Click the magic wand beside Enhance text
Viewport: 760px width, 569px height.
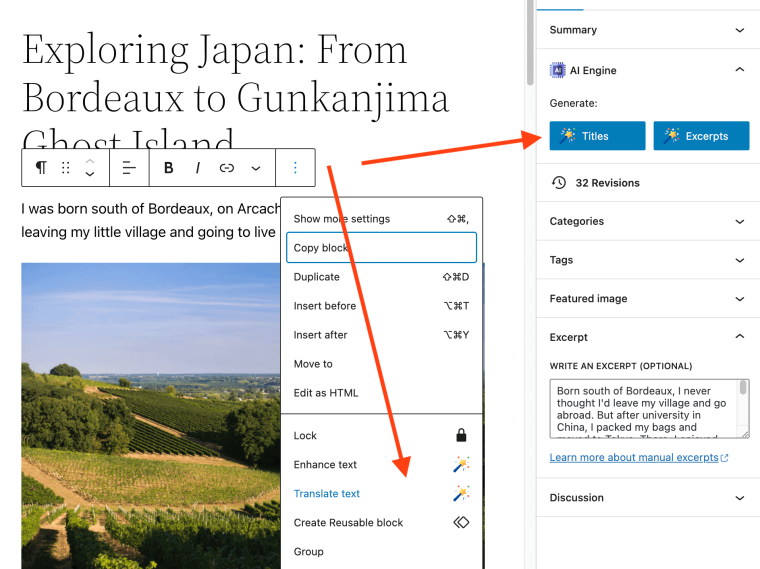point(461,464)
